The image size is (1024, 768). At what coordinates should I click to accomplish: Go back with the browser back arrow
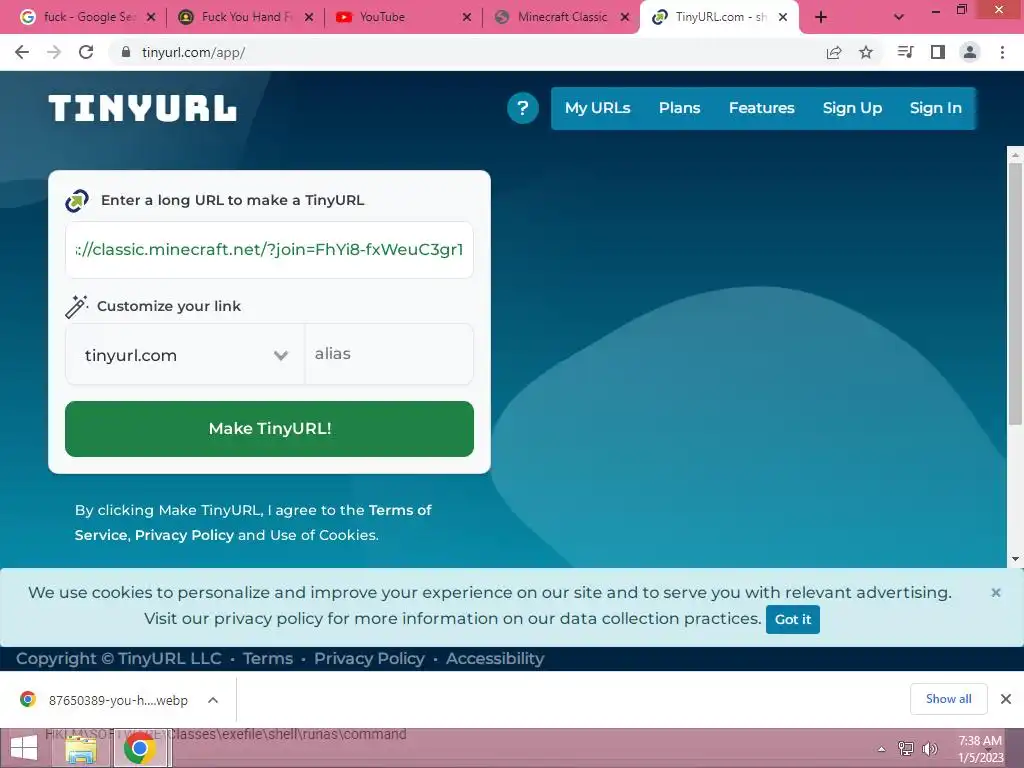(x=22, y=52)
